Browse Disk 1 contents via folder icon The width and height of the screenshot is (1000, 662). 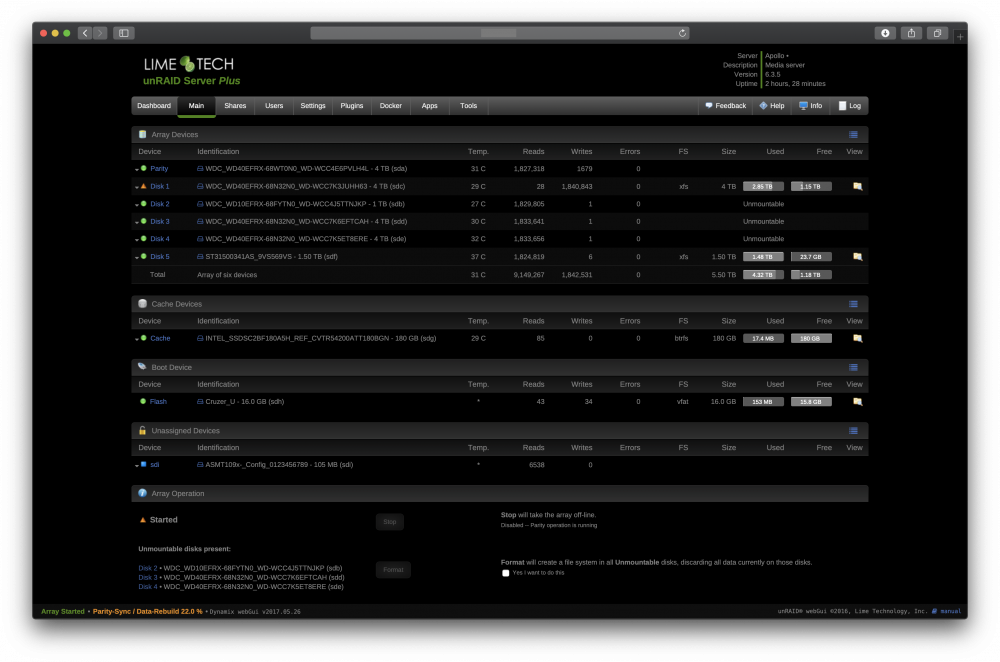tap(857, 186)
